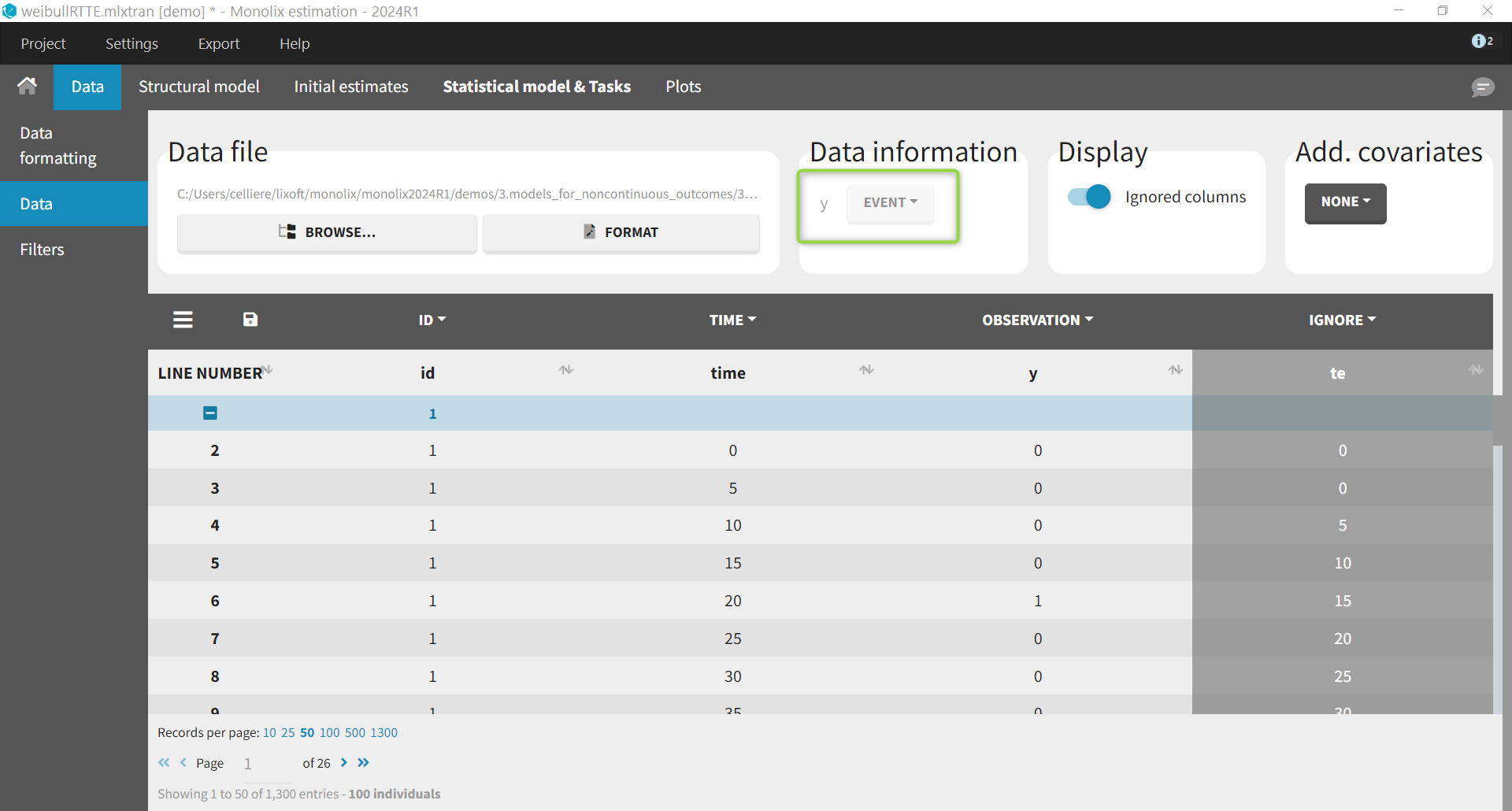Go to the last page arrows

click(x=363, y=763)
